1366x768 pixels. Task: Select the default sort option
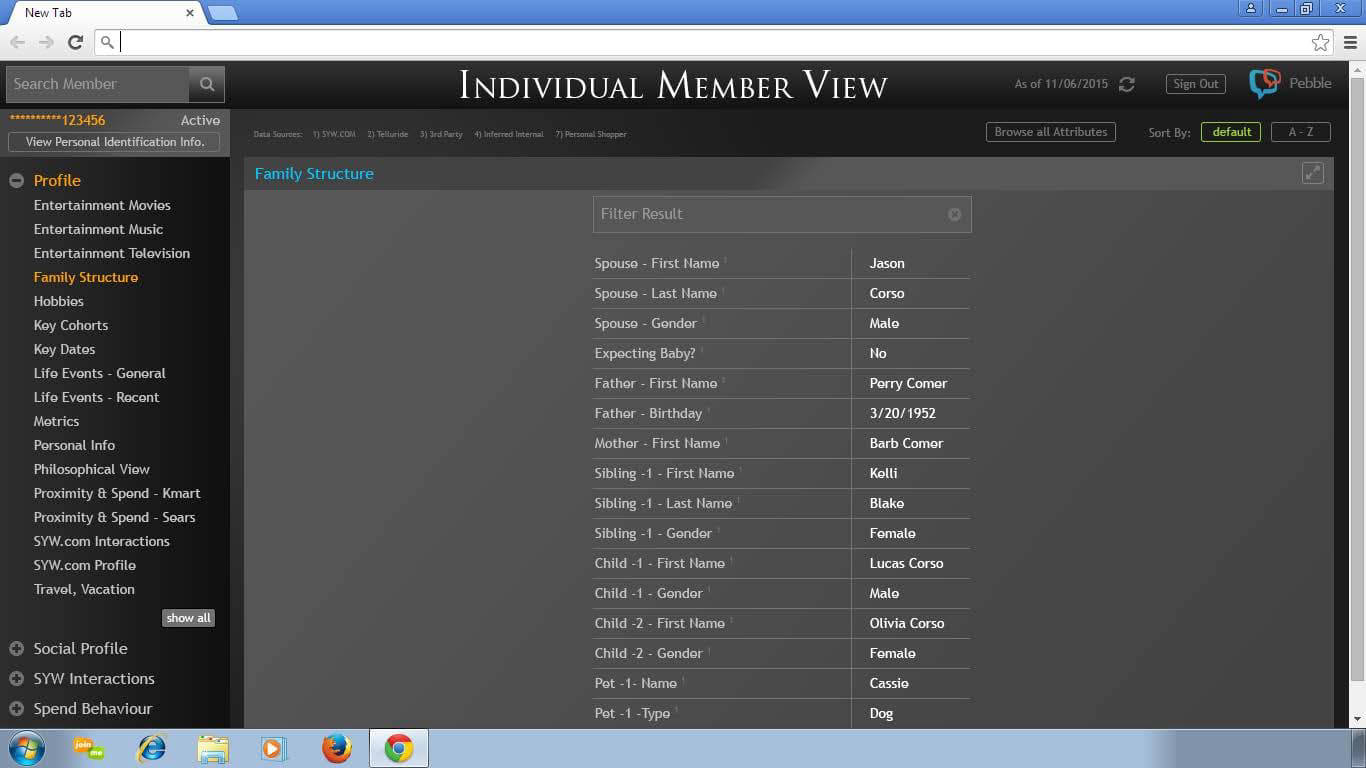point(1231,132)
